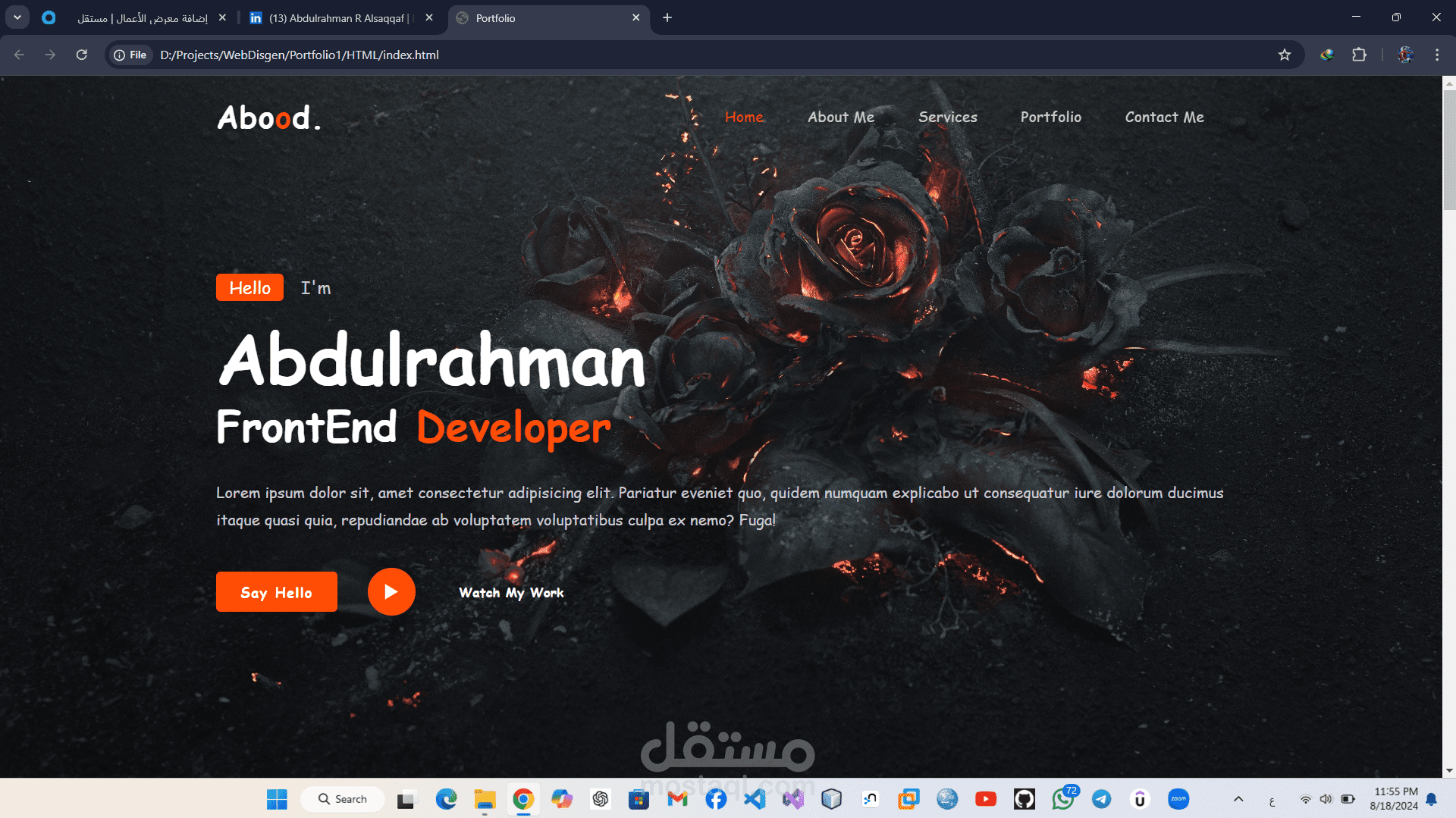Open VS Code from the taskbar
The image size is (1456, 818).
(755, 799)
